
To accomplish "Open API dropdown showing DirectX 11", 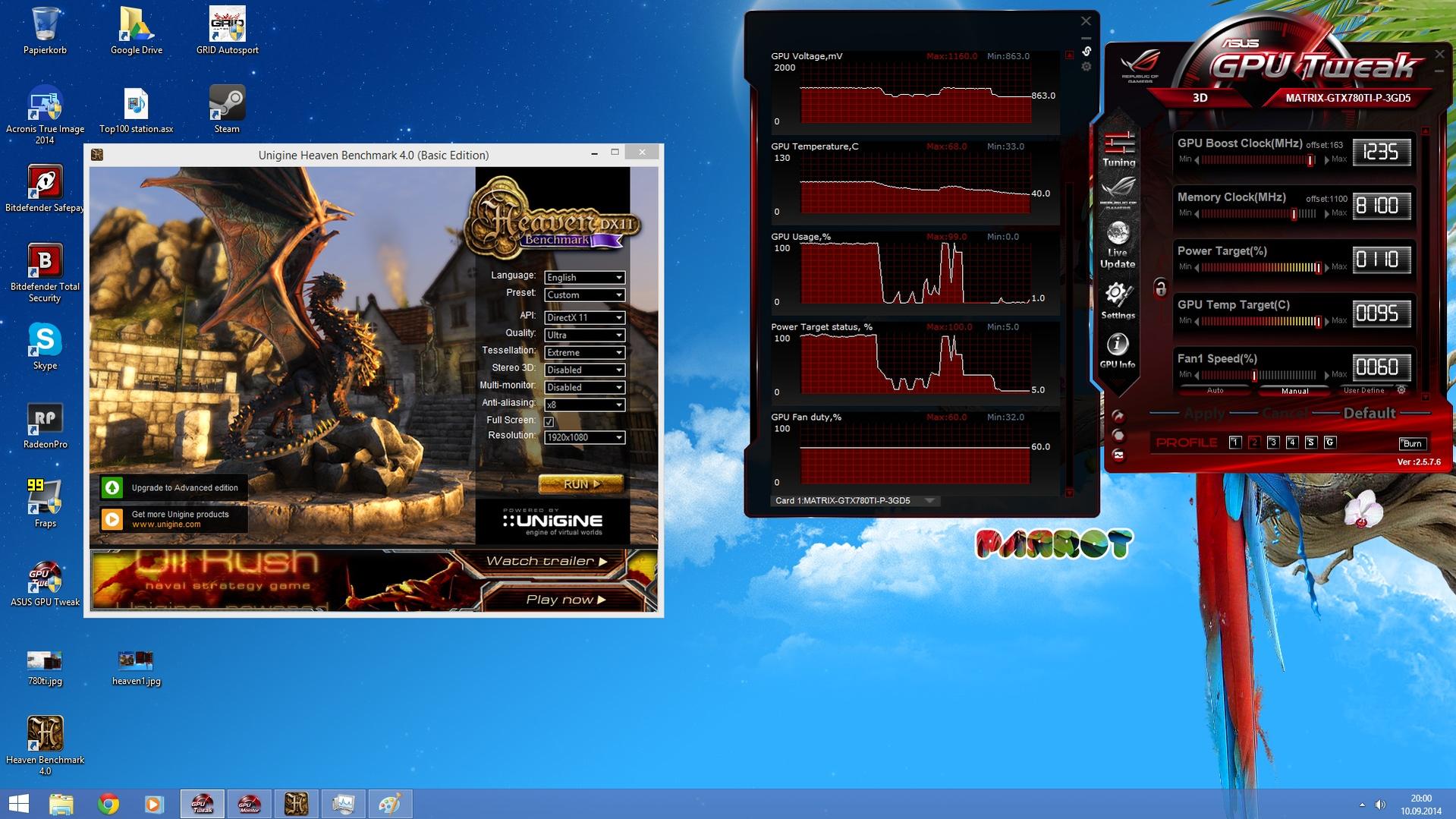I will [584, 318].
